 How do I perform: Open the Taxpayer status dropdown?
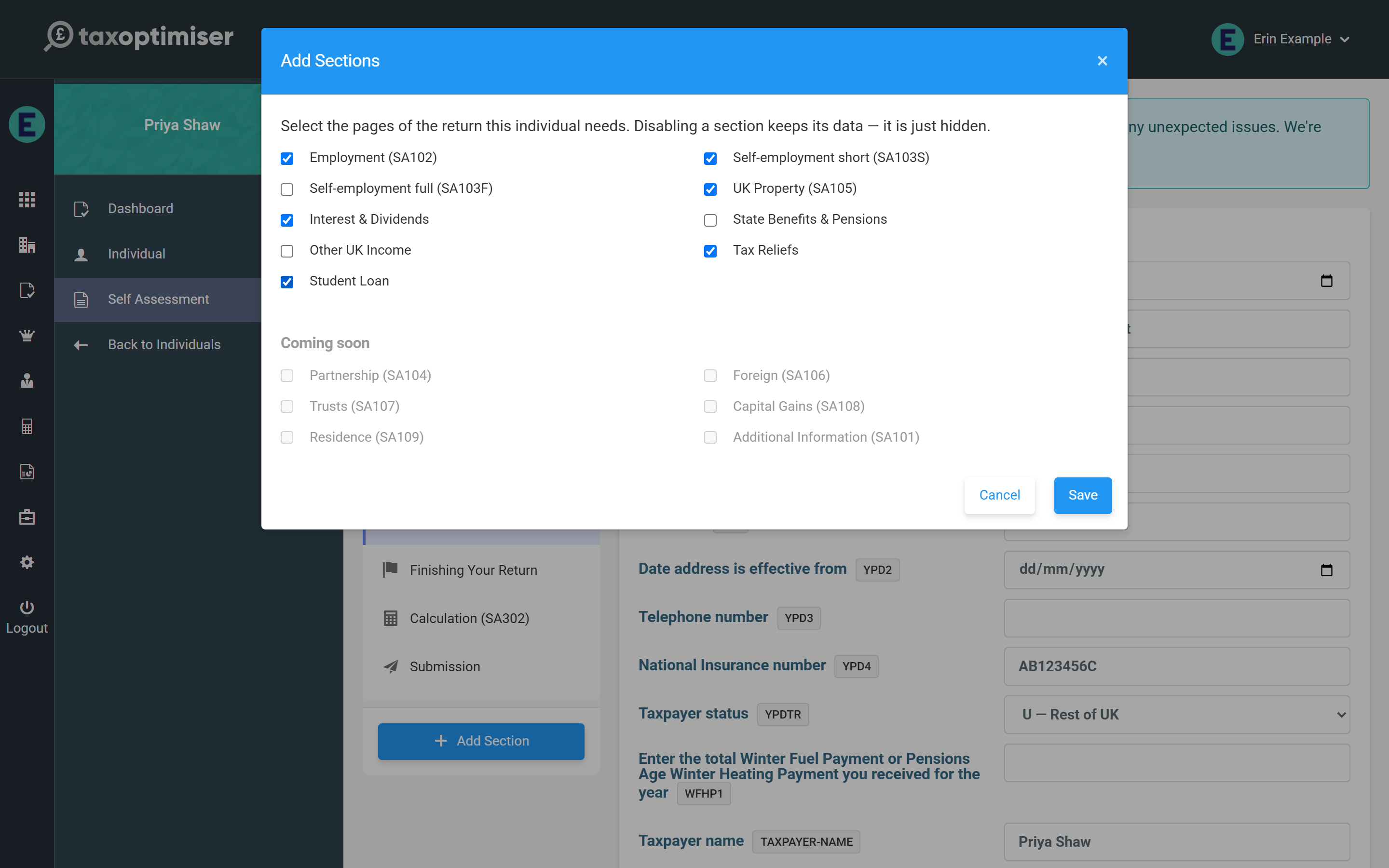point(1177,715)
